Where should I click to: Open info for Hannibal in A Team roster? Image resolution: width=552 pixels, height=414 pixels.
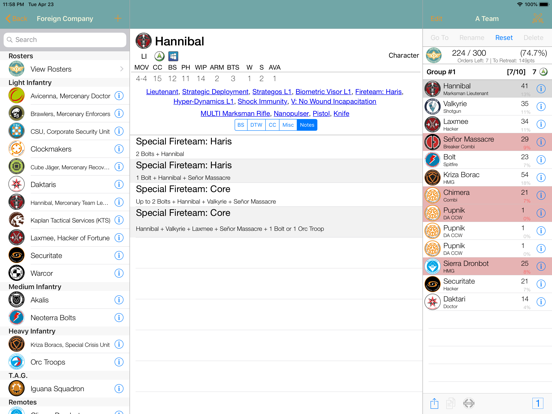(x=541, y=89)
